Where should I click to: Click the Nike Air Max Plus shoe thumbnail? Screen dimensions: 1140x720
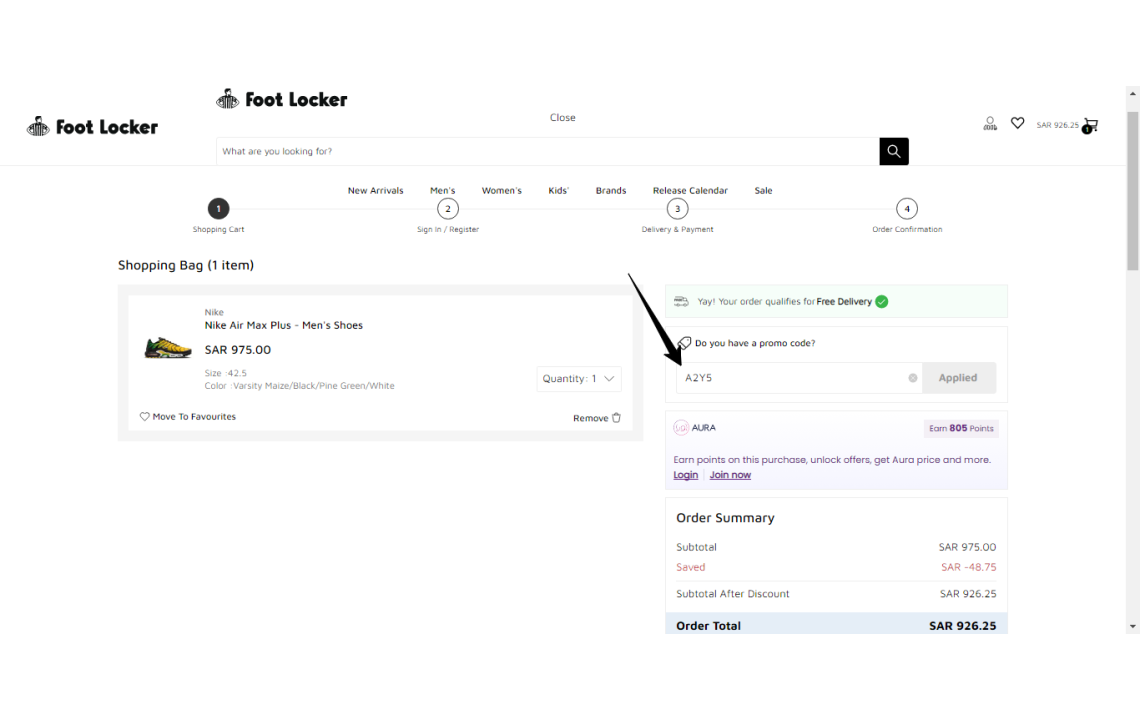click(168, 348)
